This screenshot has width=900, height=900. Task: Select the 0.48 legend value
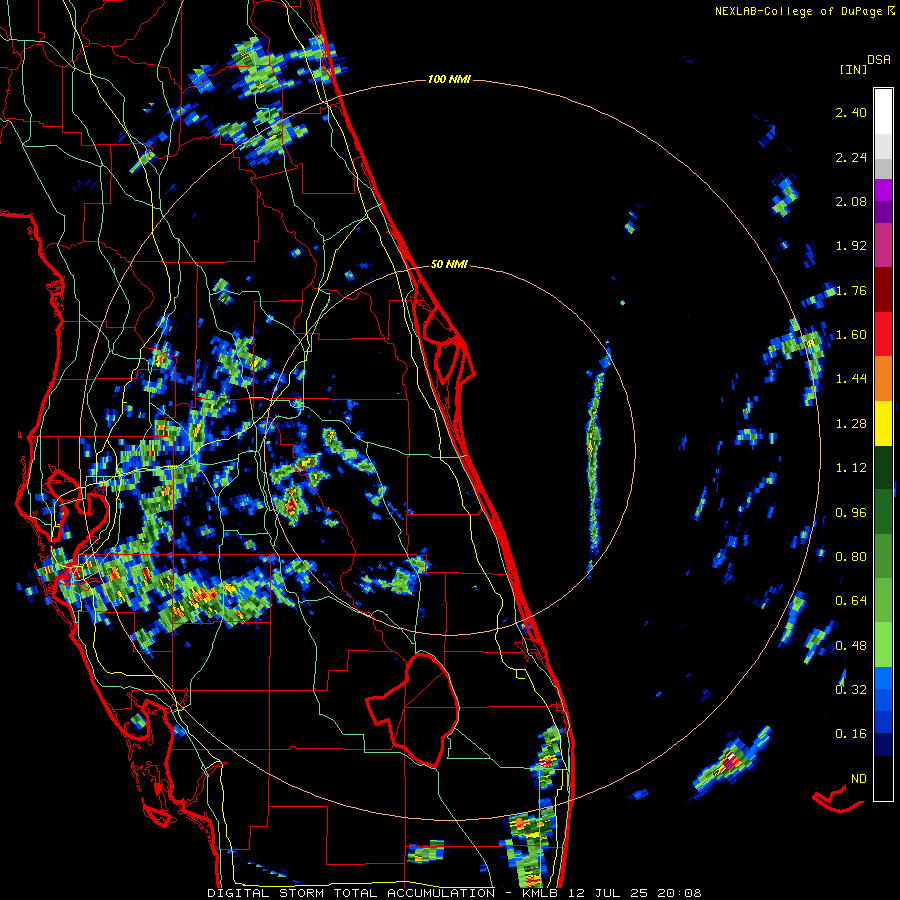pos(851,646)
